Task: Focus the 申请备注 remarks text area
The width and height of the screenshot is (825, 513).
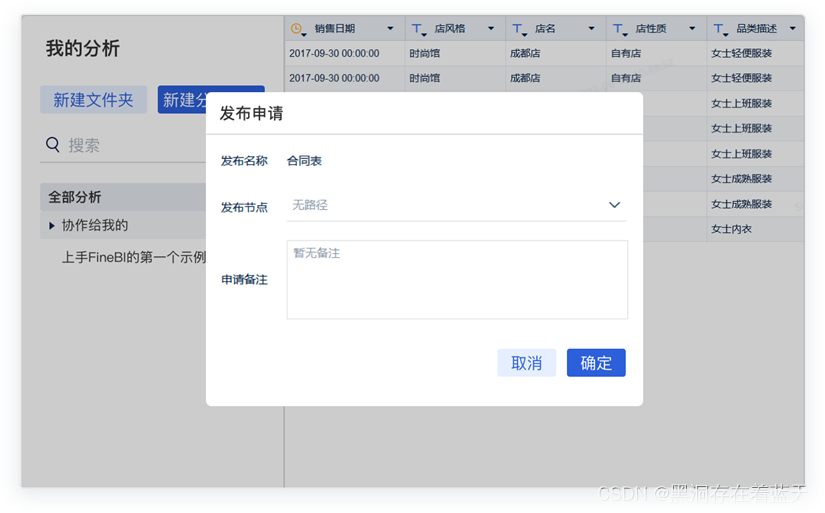Action: [x=457, y=279]
